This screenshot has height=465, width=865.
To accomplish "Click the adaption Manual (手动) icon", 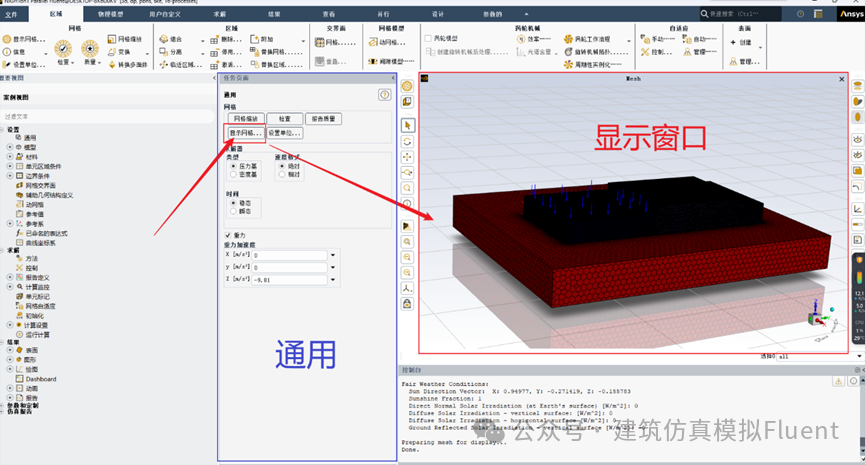I will 645,39.
